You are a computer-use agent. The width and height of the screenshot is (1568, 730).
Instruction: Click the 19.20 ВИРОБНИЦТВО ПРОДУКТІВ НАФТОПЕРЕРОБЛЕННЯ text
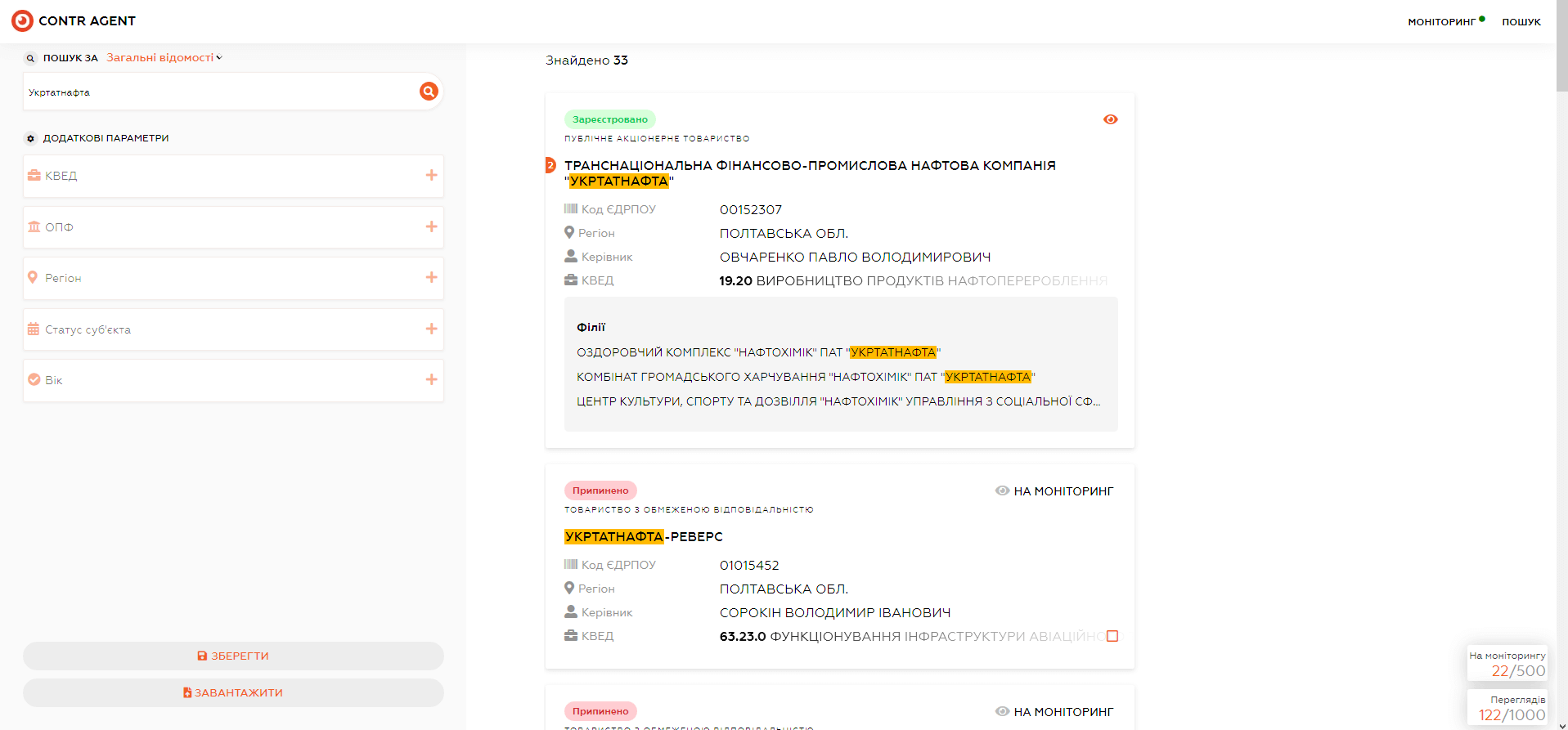point(914,281)
